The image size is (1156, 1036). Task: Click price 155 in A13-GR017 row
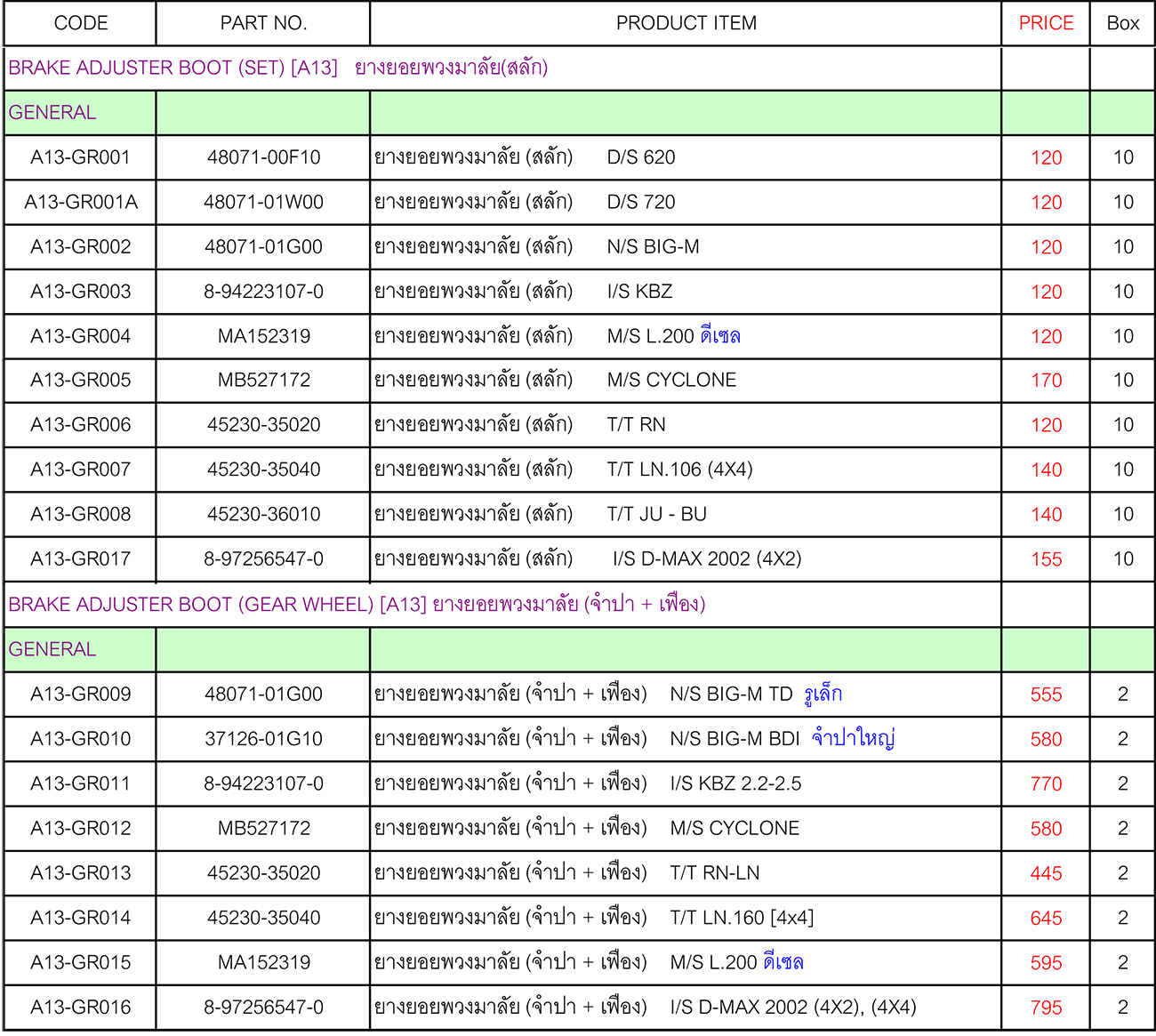pyautogui.click(x=1046, y=559)
